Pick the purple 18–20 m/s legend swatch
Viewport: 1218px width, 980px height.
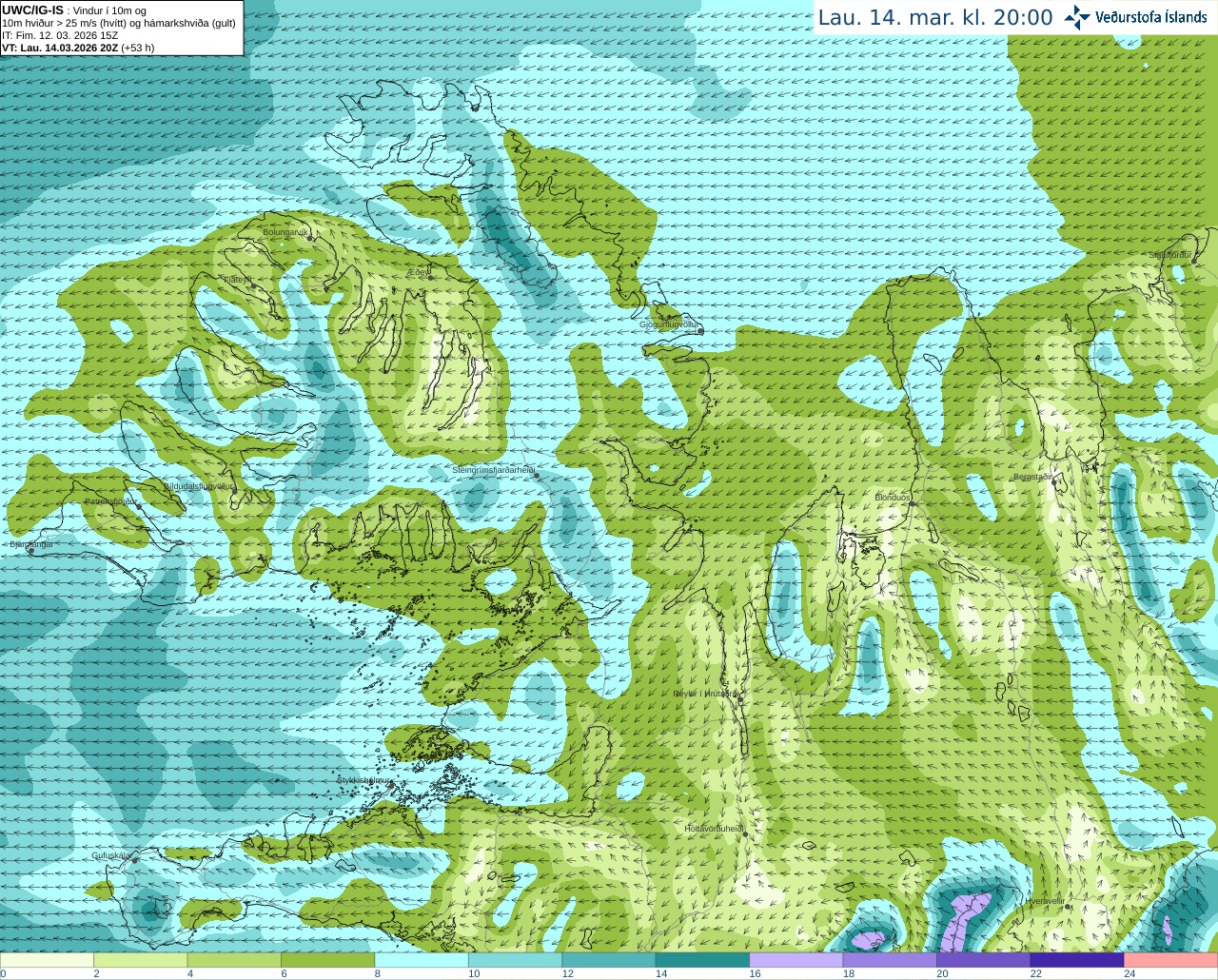coord(890,960)
